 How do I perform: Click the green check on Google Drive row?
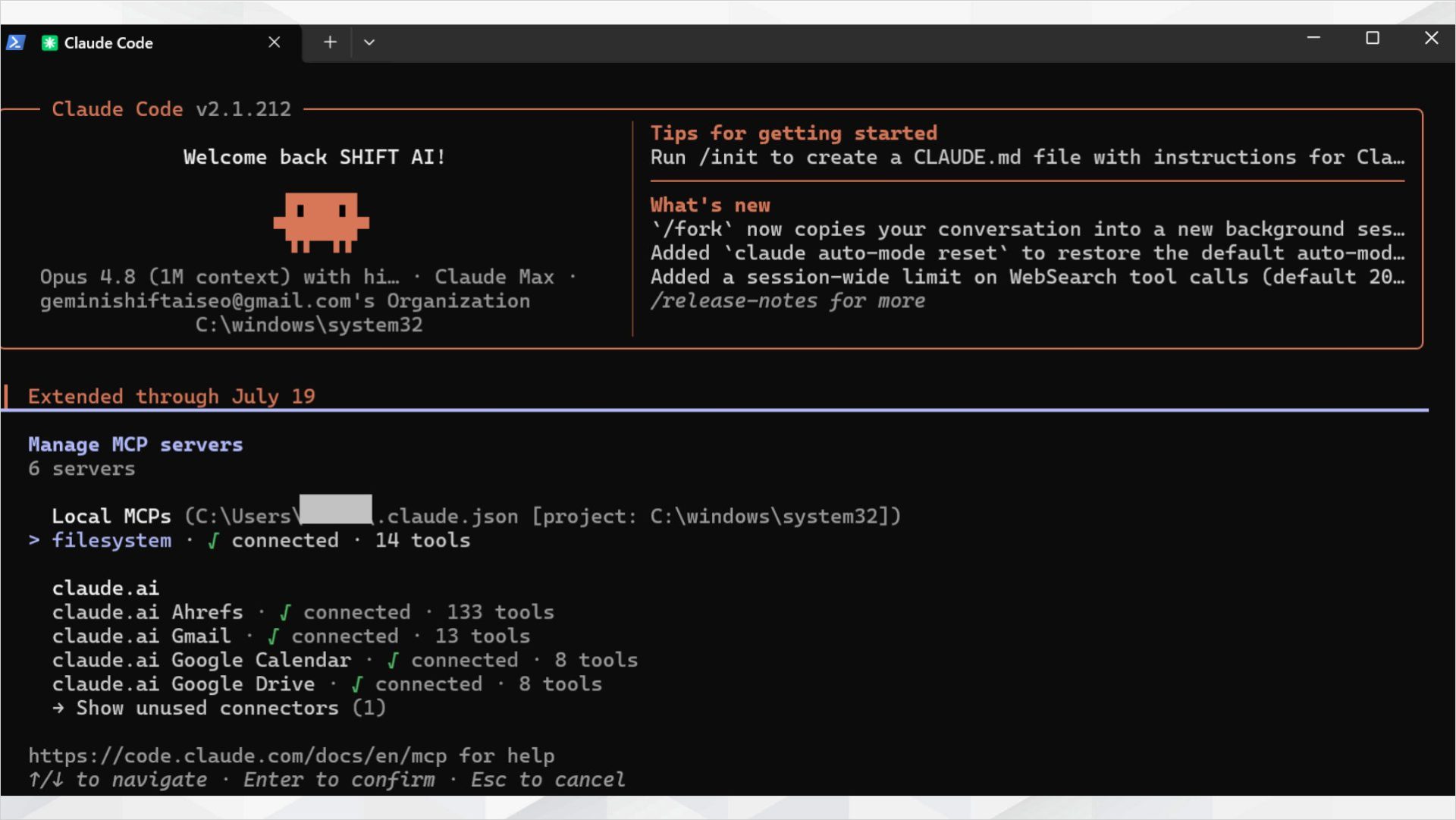tap(358, 685)
